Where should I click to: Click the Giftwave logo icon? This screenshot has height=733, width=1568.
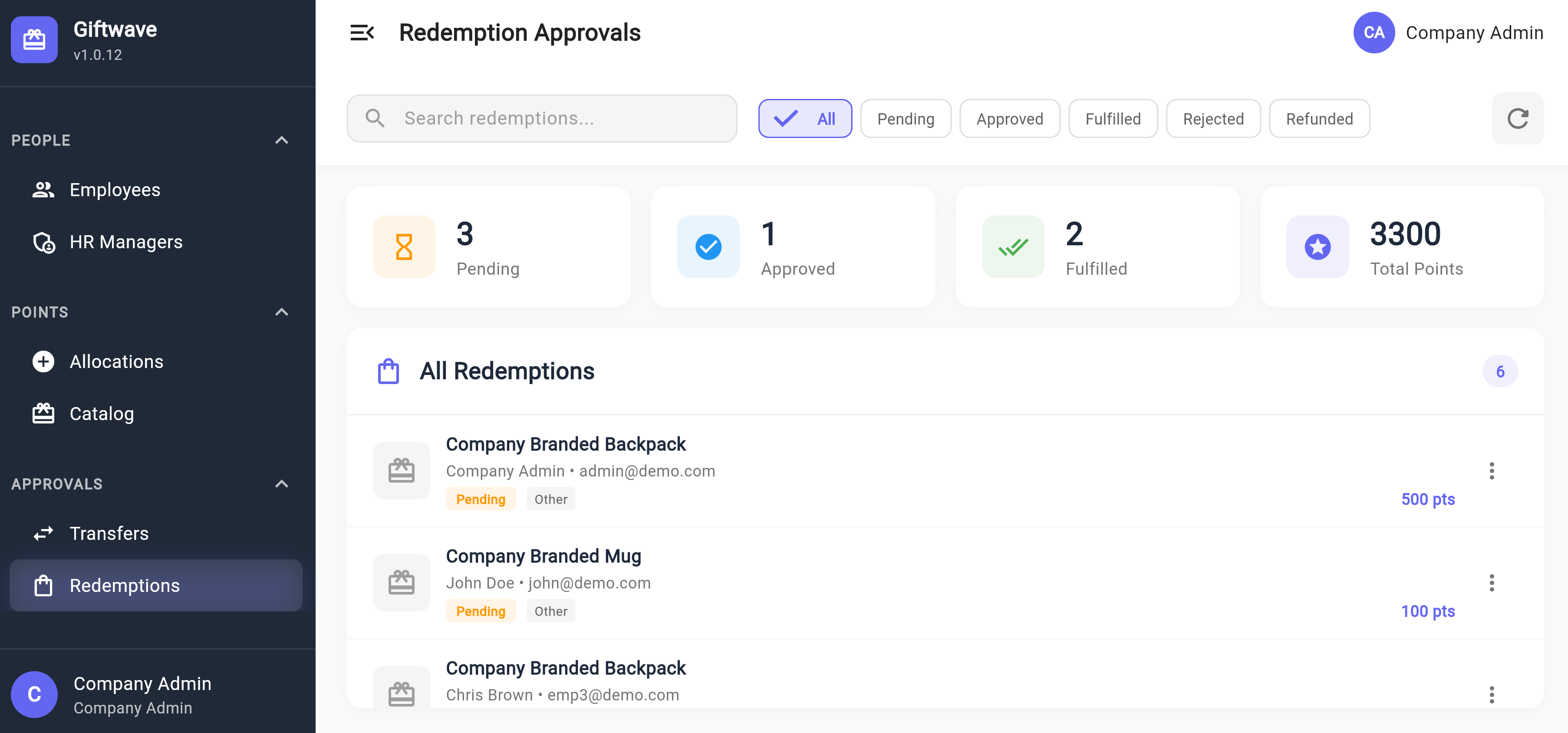pyautogui.click(x=34, y=39)
